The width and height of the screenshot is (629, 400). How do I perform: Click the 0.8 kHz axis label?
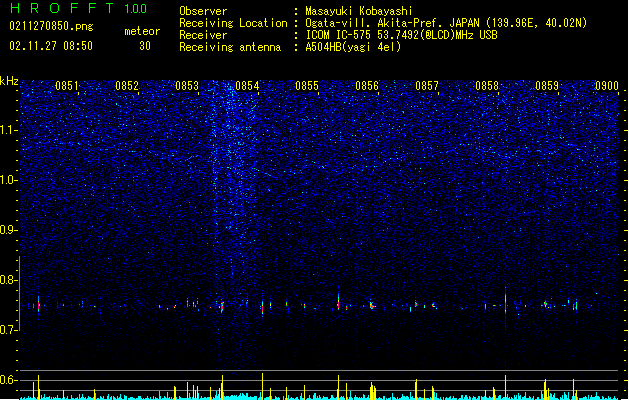coord(9,280)
